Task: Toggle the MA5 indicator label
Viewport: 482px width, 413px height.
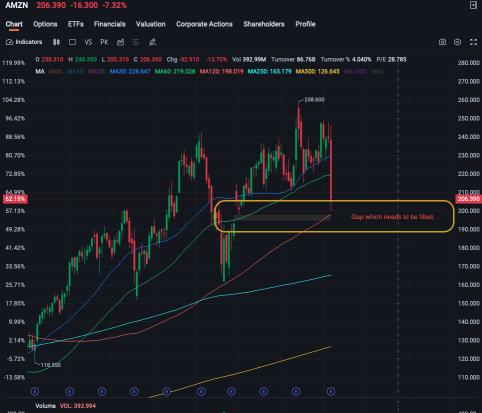Action: click(56, 71)
